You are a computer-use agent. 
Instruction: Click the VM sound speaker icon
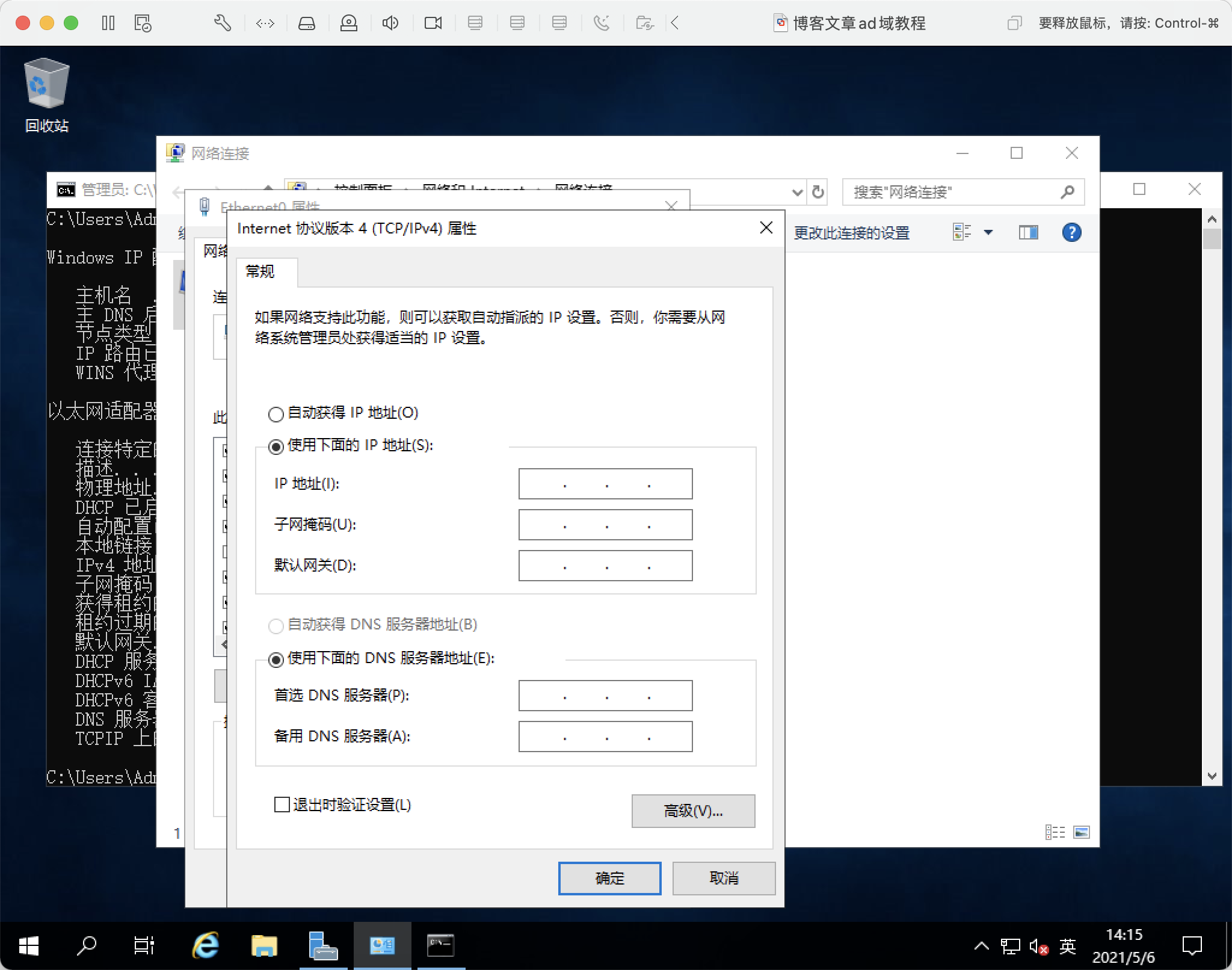click(390, 23)
